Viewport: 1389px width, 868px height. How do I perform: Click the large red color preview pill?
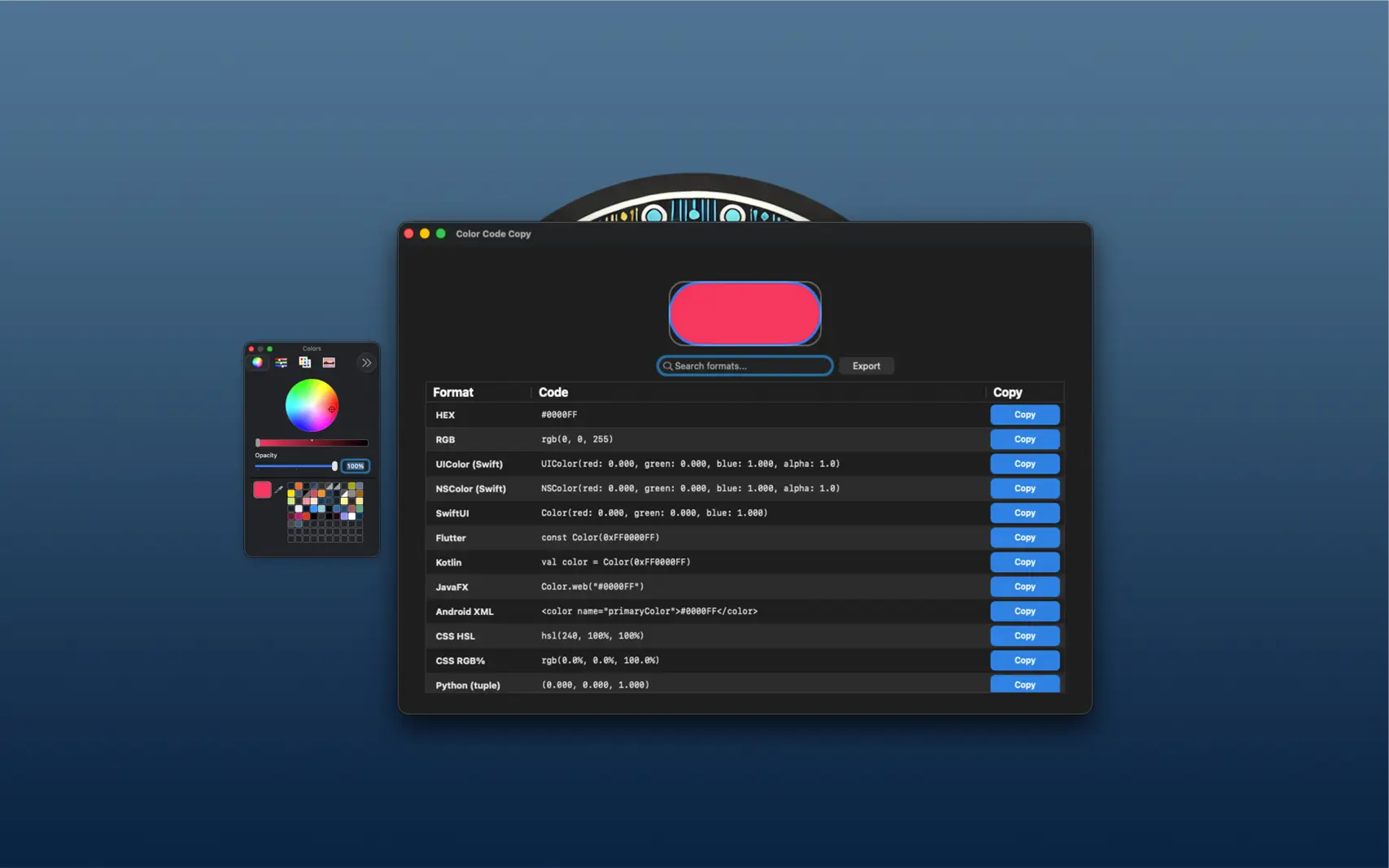click(745, 314)
